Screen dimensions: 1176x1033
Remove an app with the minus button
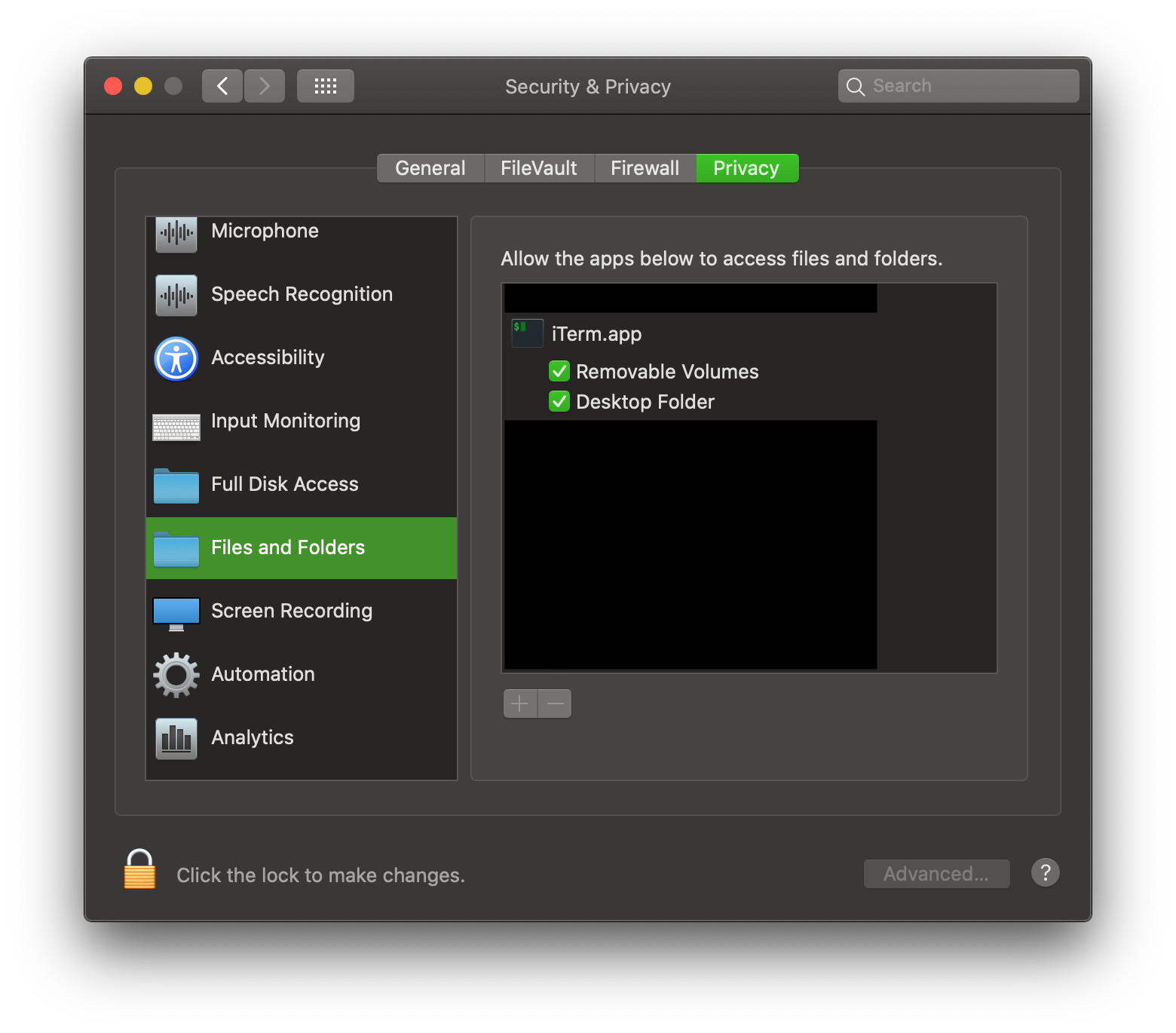(x=555, y=703)
